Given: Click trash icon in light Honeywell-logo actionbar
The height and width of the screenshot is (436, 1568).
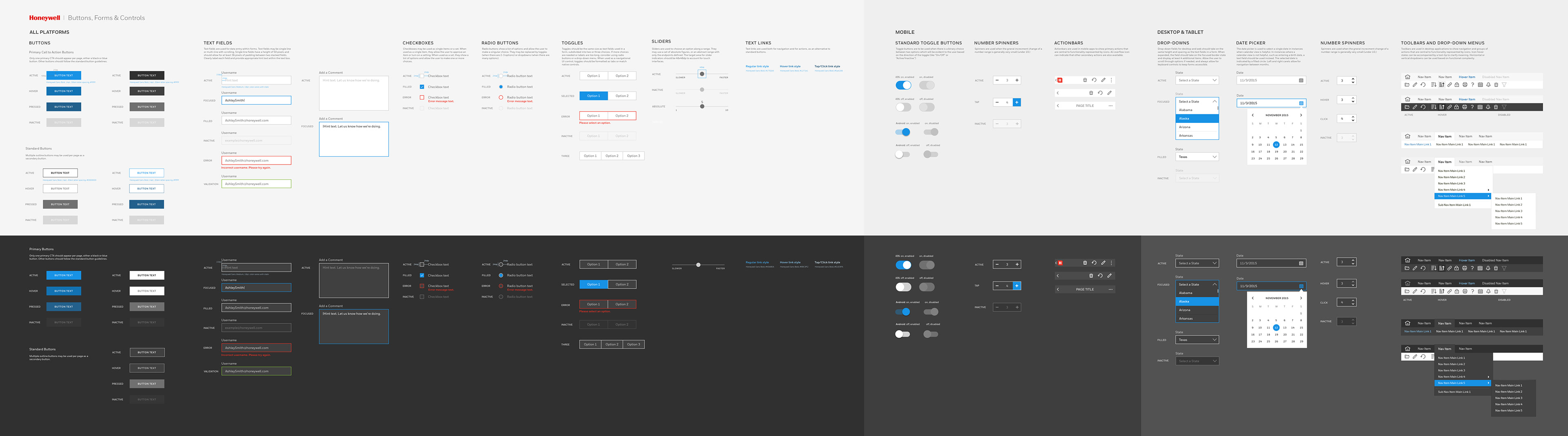Looking at the screenshot, I should 1085,80.
